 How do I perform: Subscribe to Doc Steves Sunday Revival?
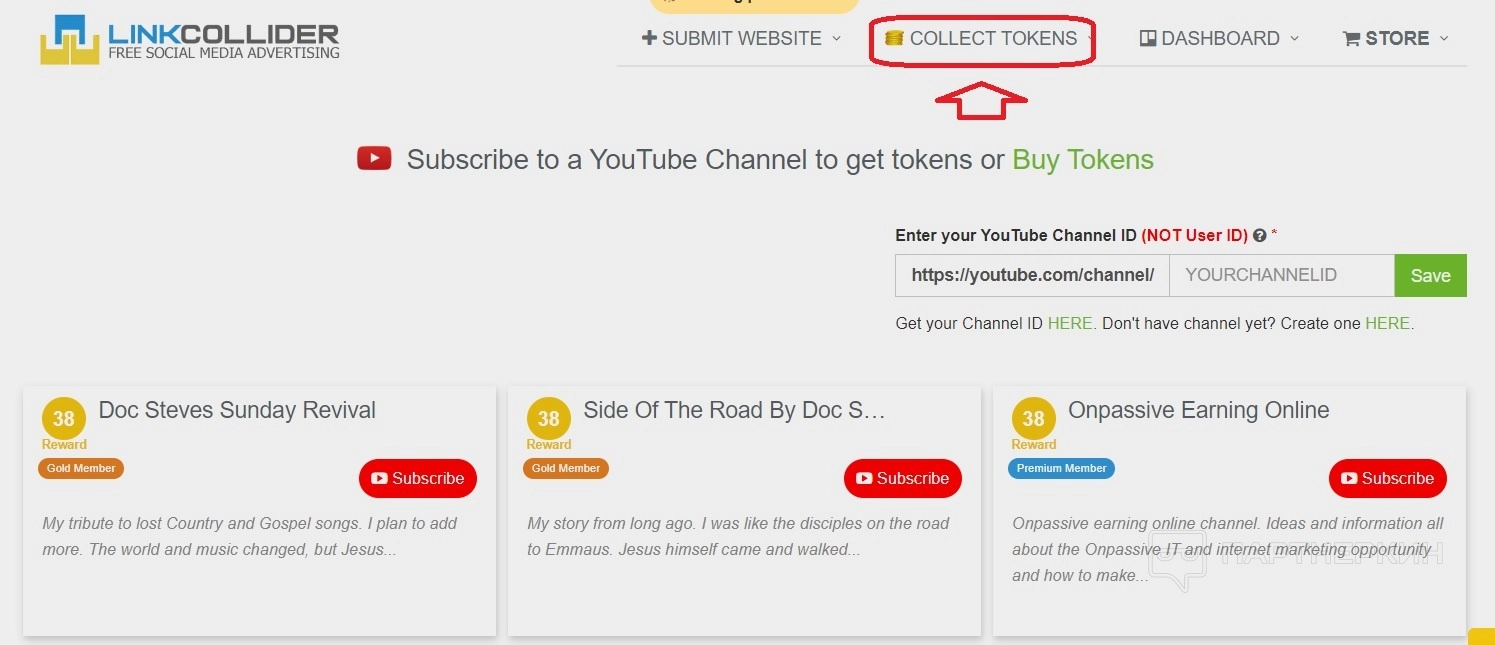(418, 478)
